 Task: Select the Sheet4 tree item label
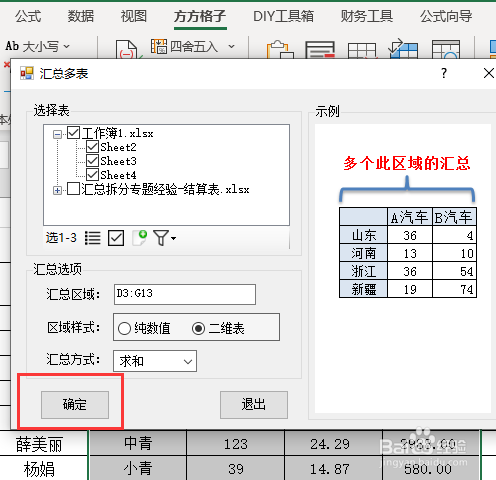click(118, 175)
